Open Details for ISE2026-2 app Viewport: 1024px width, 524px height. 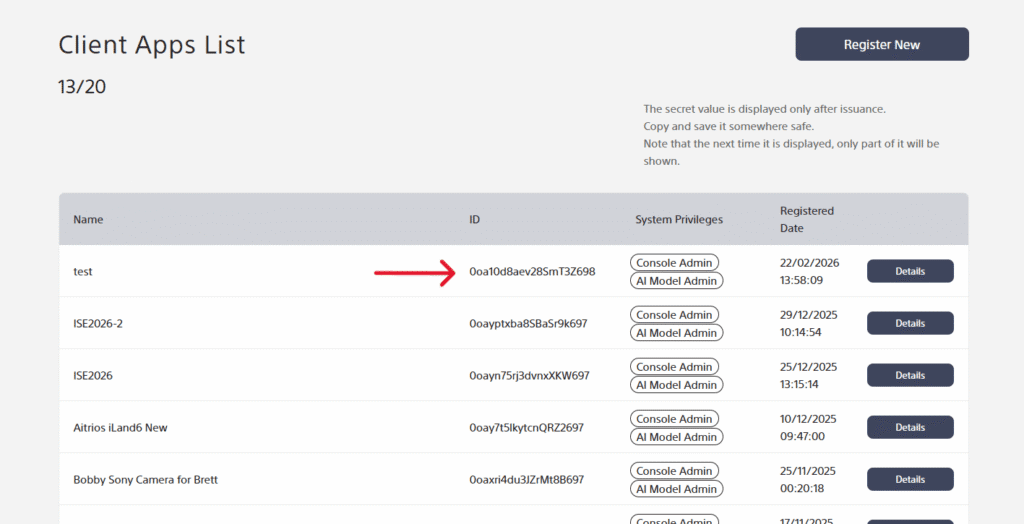[909, 323]
